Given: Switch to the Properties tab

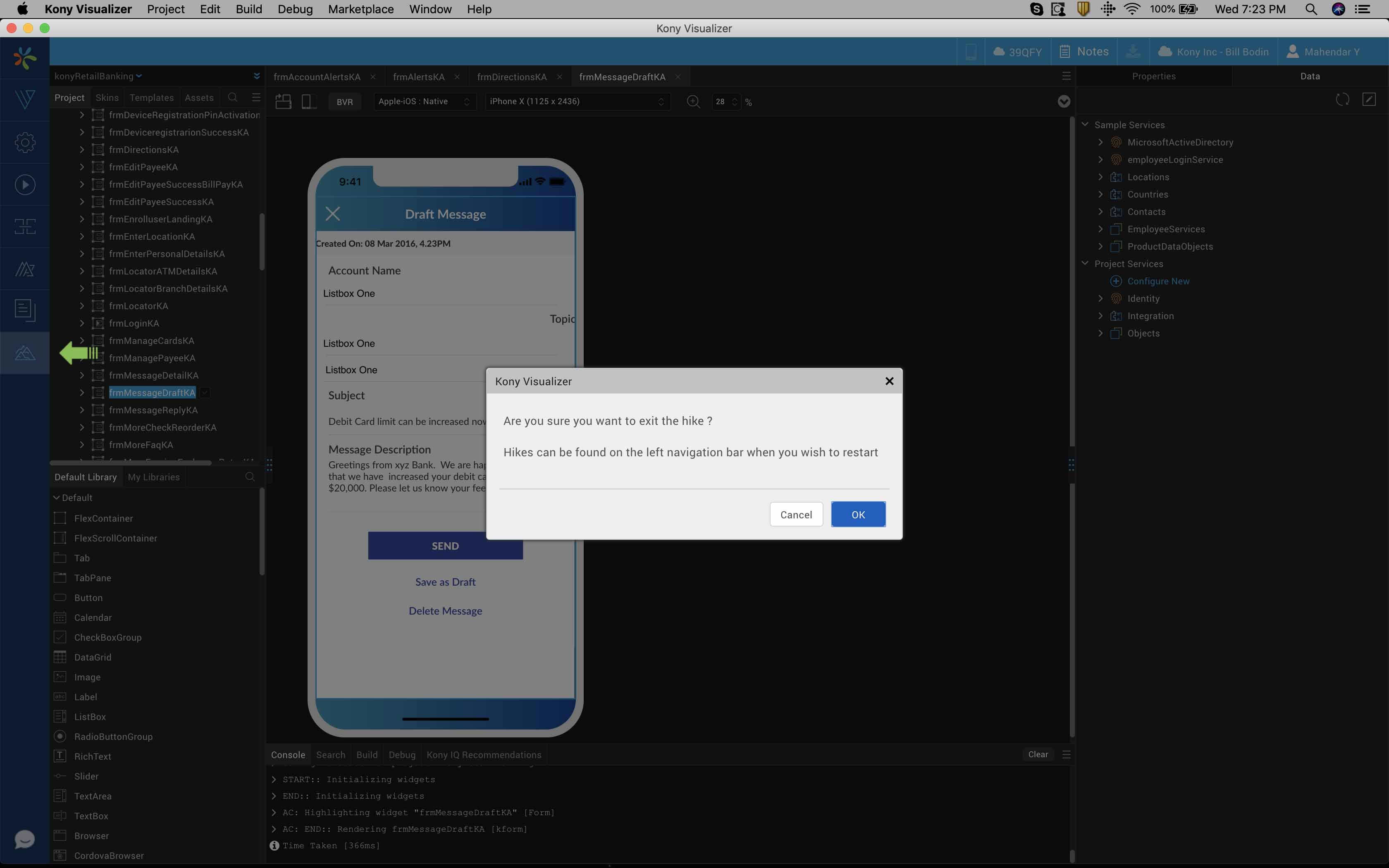Looking at the screenshot, I should click(x=1154, y=76).
